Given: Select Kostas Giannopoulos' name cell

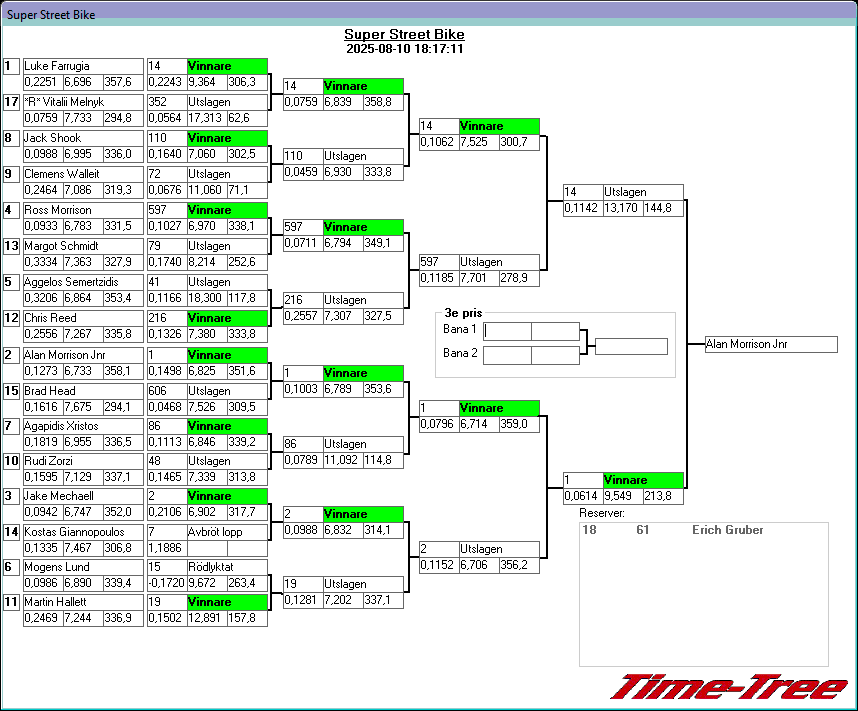Looking at the screenshot, I should 82,532.
